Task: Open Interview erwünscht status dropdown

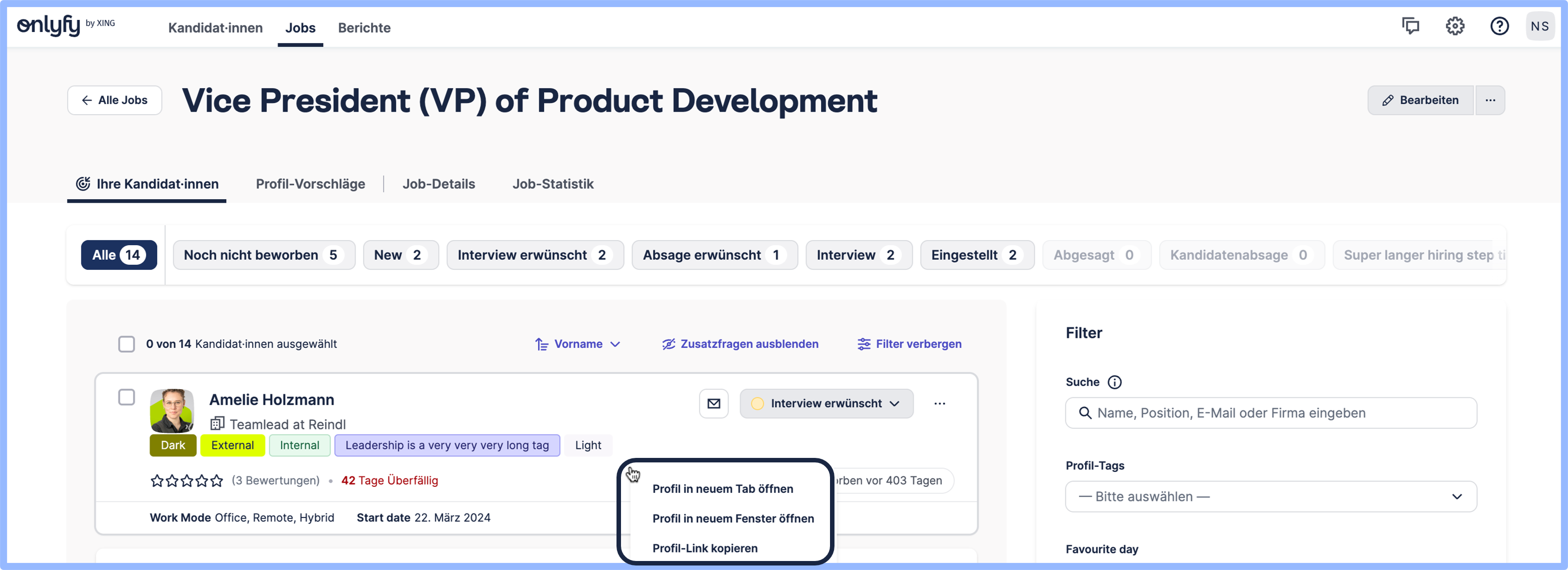Action: (826, 403)
